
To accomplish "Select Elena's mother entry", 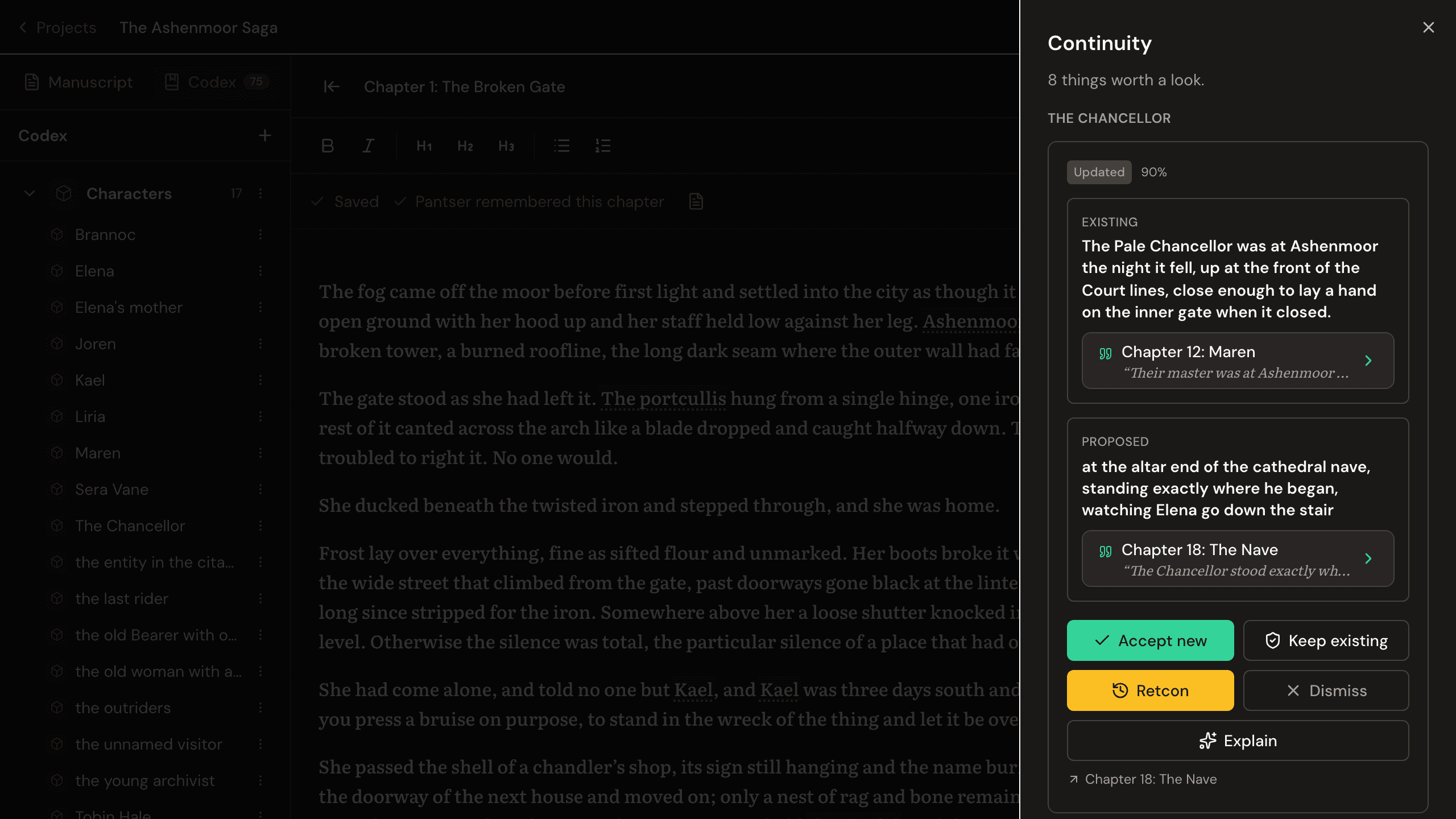I will click(129, 307).
